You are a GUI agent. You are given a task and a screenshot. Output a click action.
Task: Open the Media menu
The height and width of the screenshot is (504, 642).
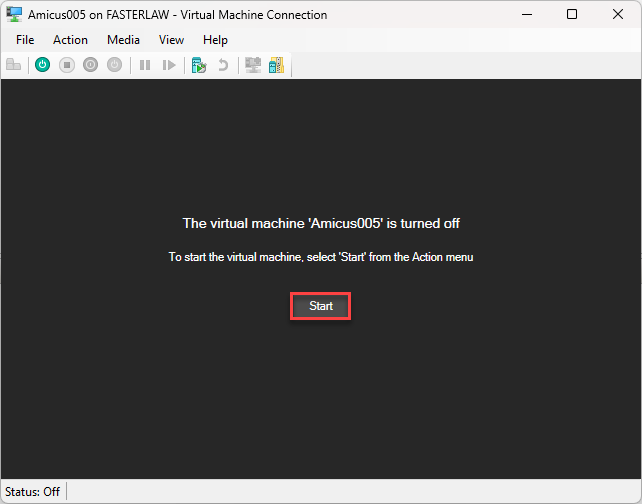(x=123, y=40)
